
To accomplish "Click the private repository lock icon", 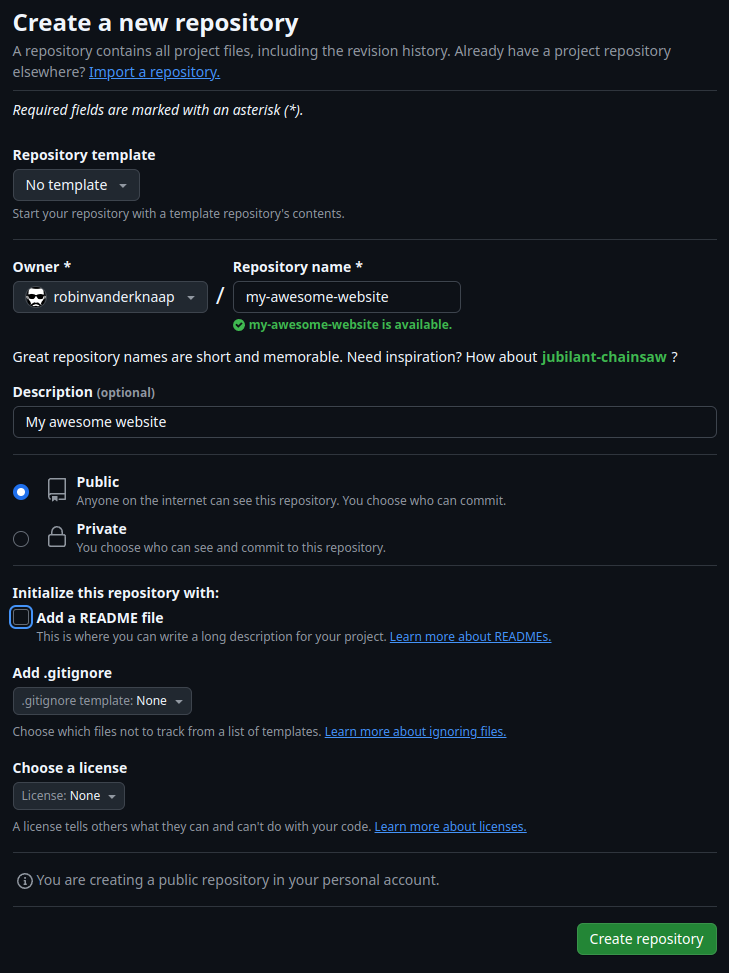I will [57, 537].
